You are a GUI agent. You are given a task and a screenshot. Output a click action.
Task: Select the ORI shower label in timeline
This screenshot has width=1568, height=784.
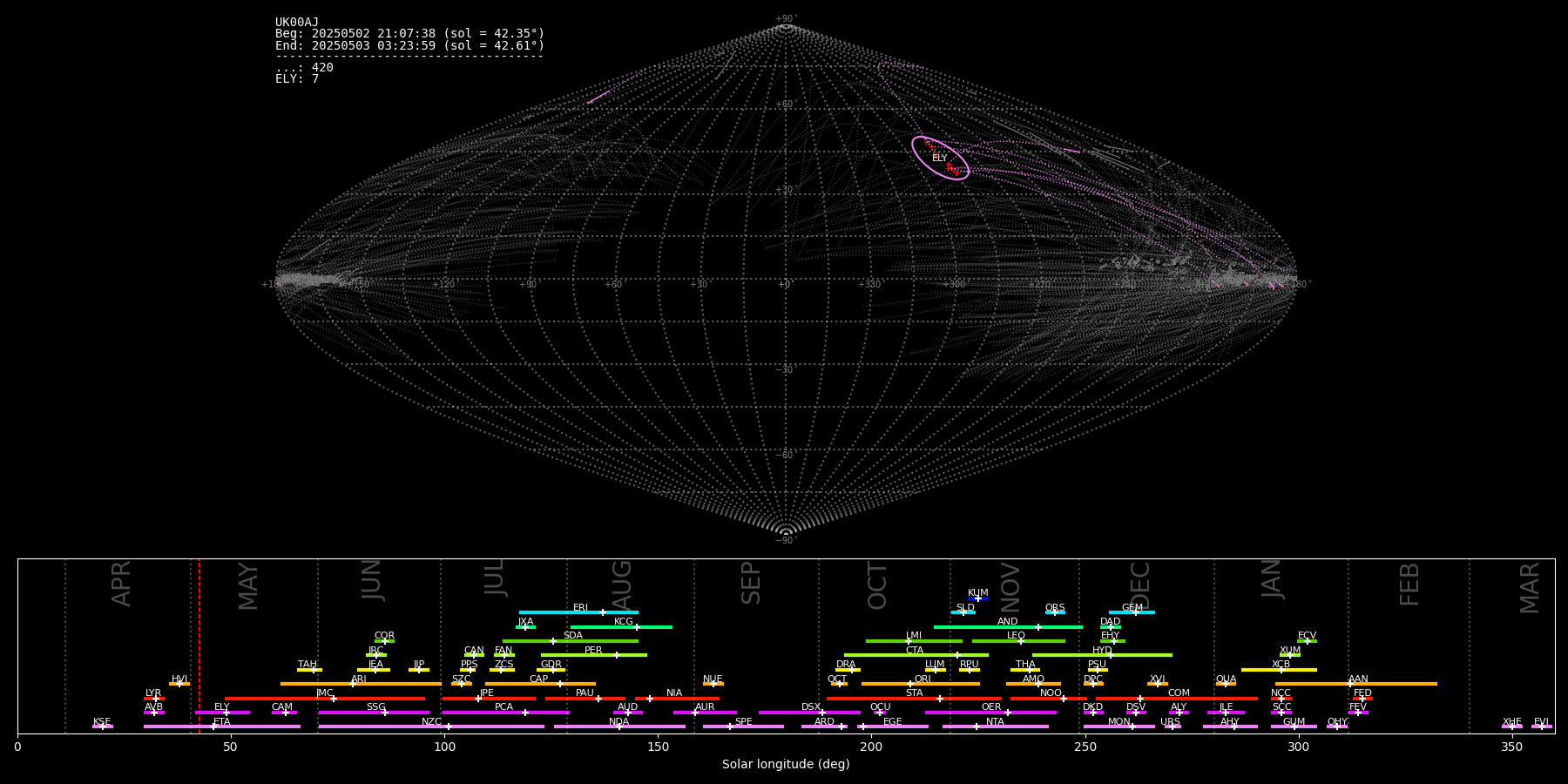pos(923,679)
